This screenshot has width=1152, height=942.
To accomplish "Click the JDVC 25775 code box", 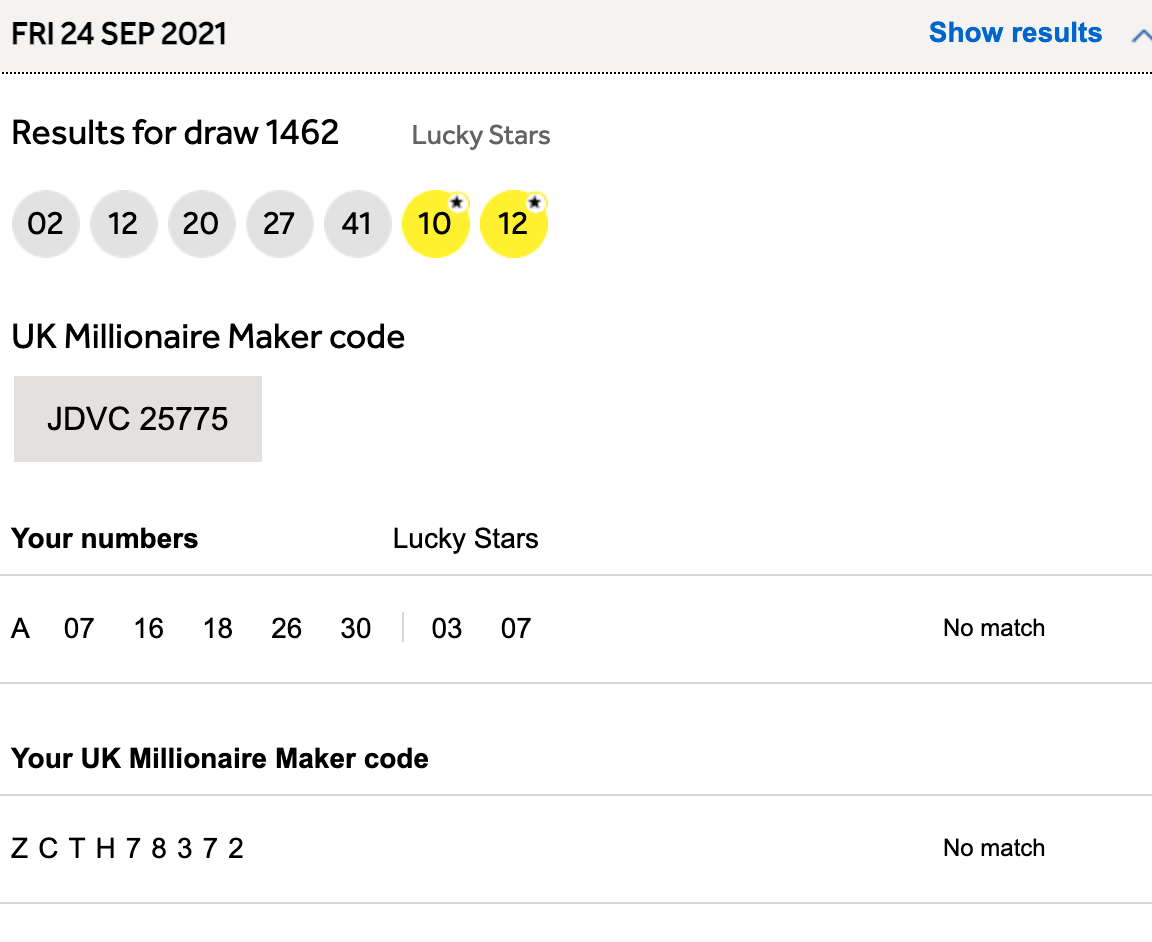I will (138, 419).
